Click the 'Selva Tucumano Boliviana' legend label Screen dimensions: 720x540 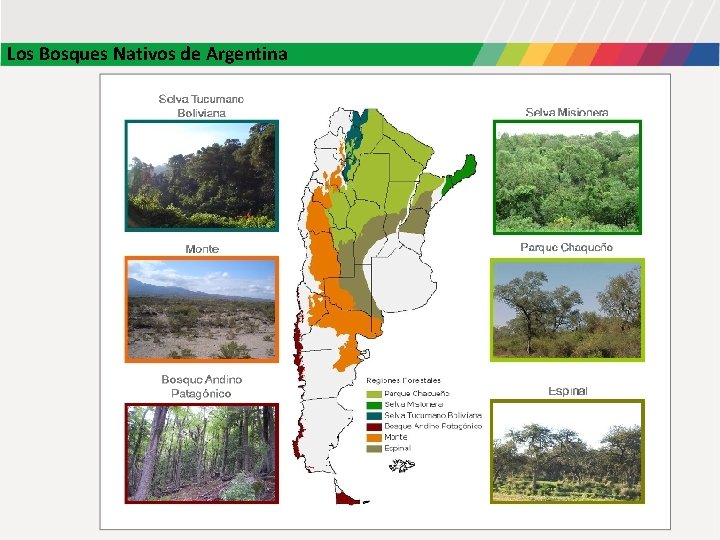coord(433,415)
